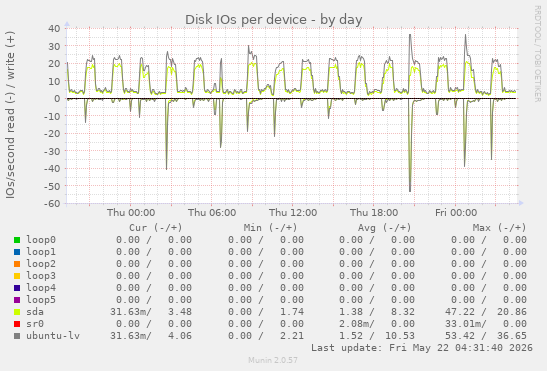Click the sr0 average value 2.08m/ 0.00
The height and width of the screenshot is (371, 547).
click(377, 324)
